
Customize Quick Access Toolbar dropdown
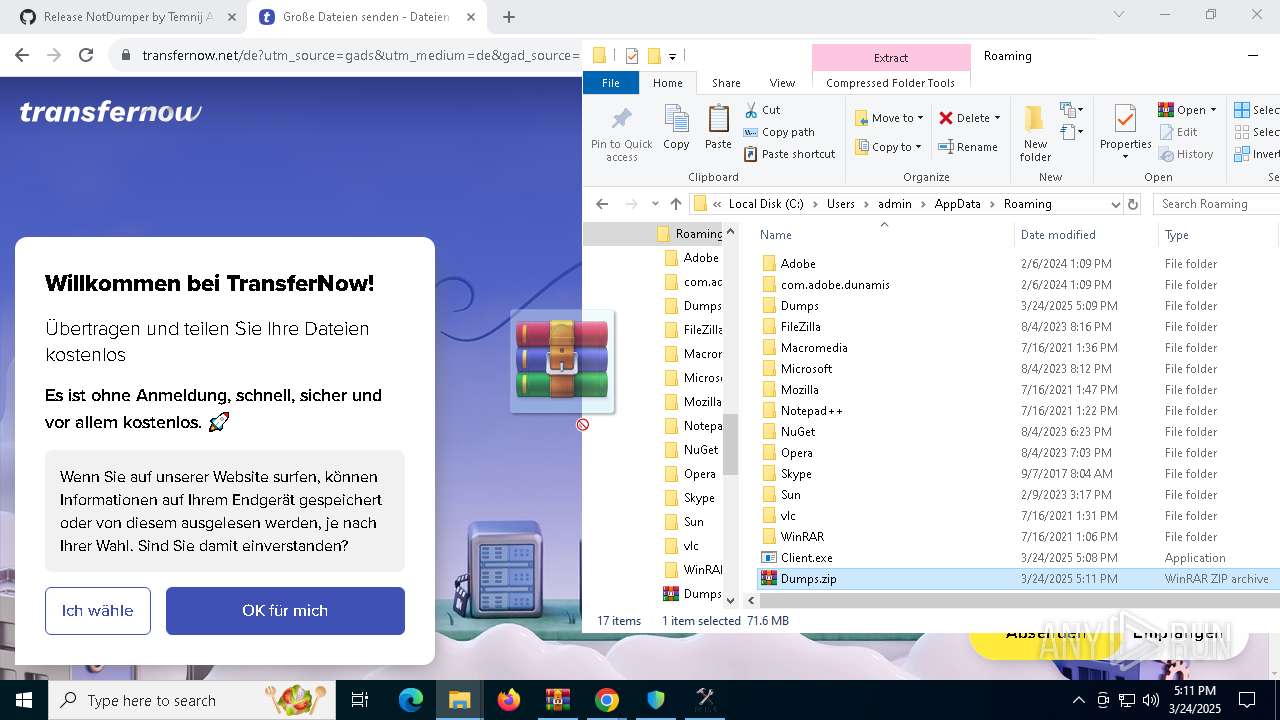pyautogui.click(x=672, y=57)
